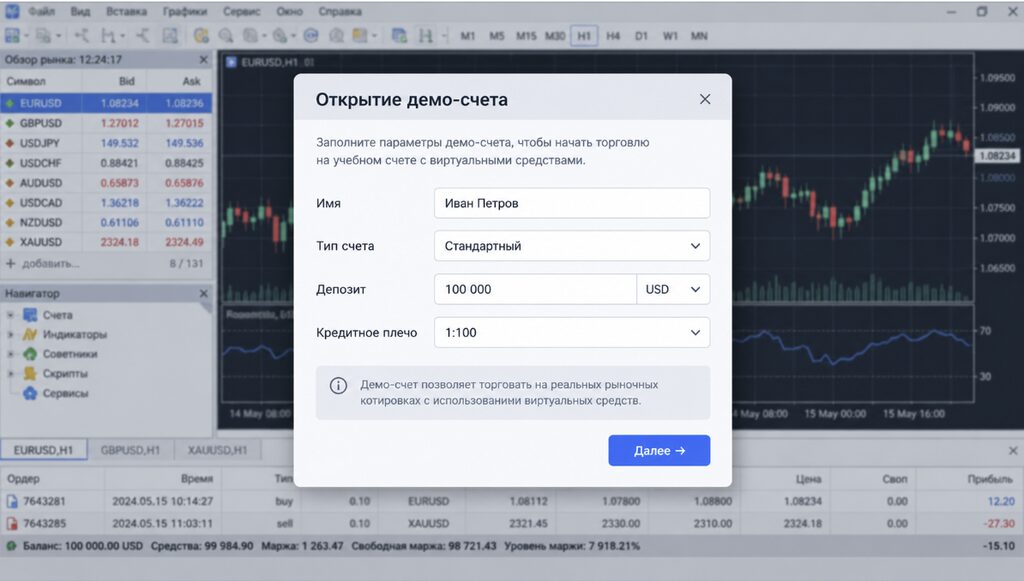Open the Справка menu
The width and height of the screenshot is (1024, 581).
[340, 12]
